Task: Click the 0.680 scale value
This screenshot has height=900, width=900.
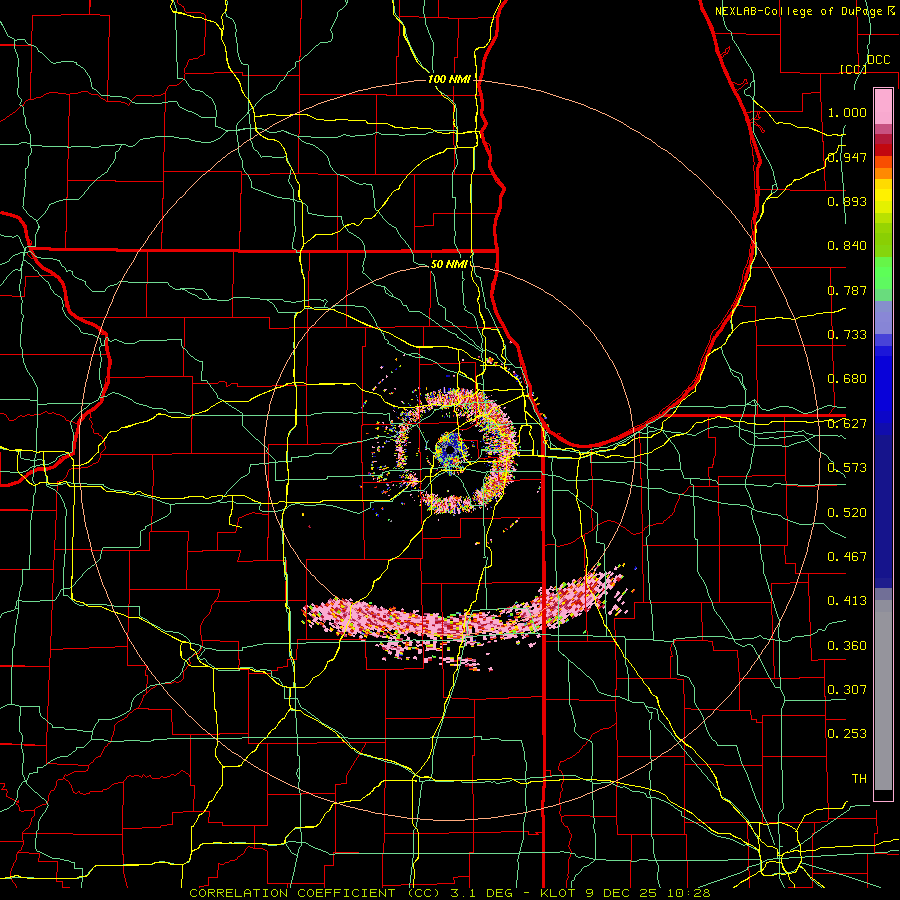Action: click(847, 379)
